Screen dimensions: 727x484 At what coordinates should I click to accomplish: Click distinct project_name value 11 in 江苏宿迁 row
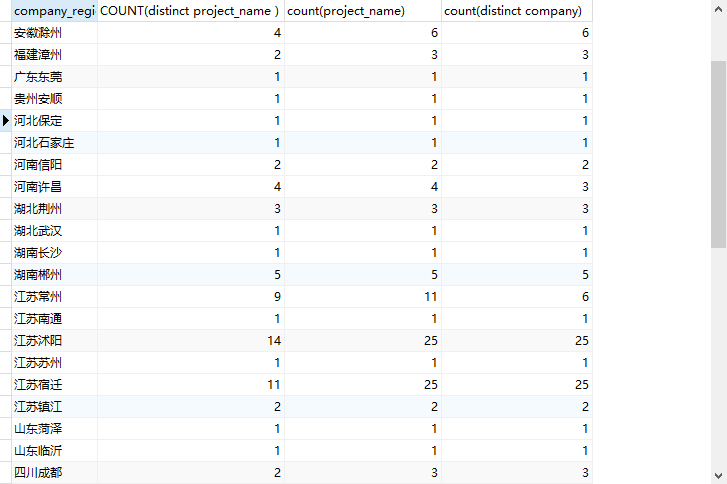click(x=191, y=385)
